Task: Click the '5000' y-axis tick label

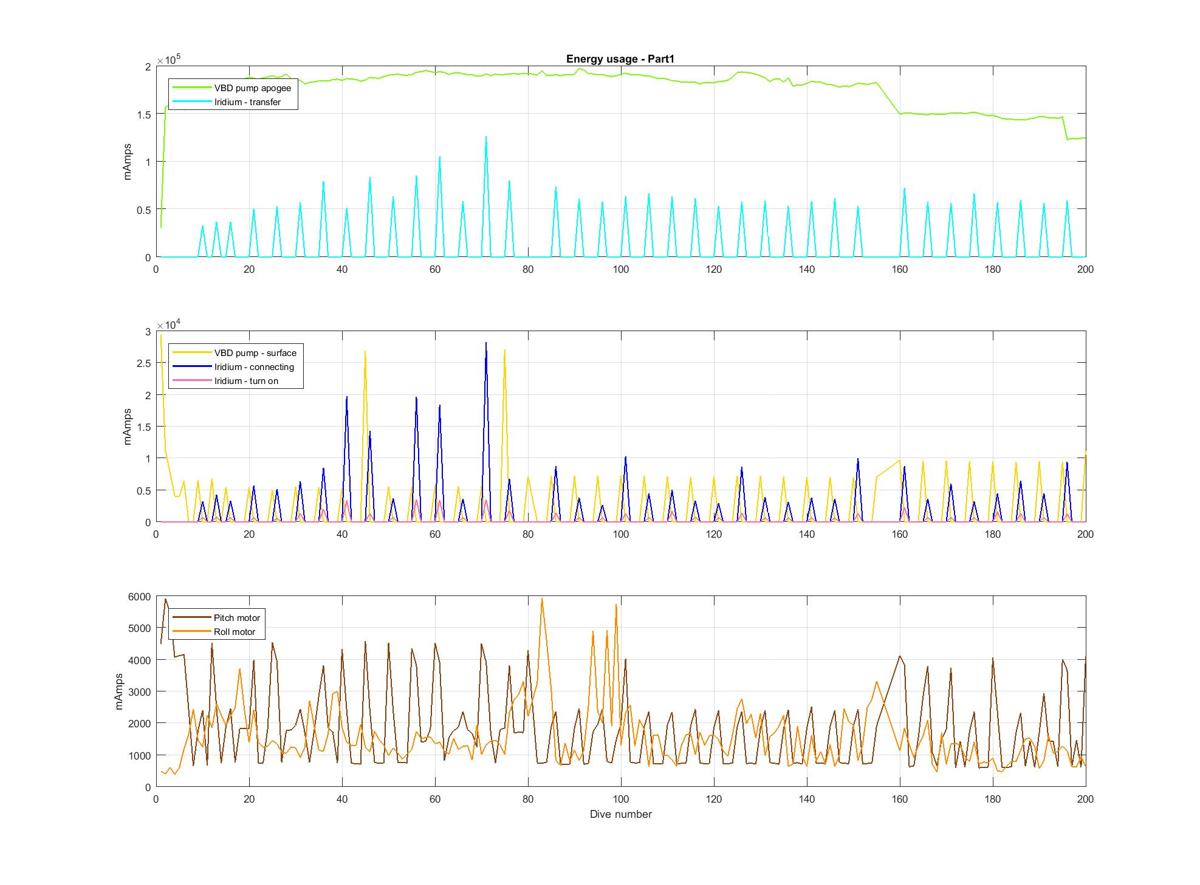Action: coord(138,629)
